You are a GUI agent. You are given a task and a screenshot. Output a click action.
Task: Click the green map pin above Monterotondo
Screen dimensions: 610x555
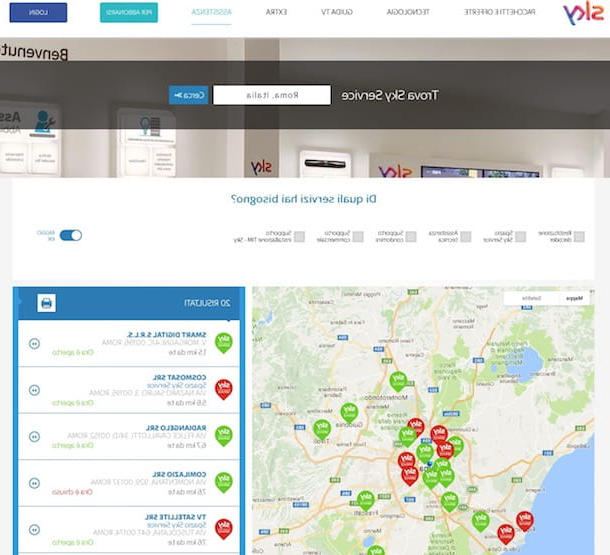click(x=398, y=381)
